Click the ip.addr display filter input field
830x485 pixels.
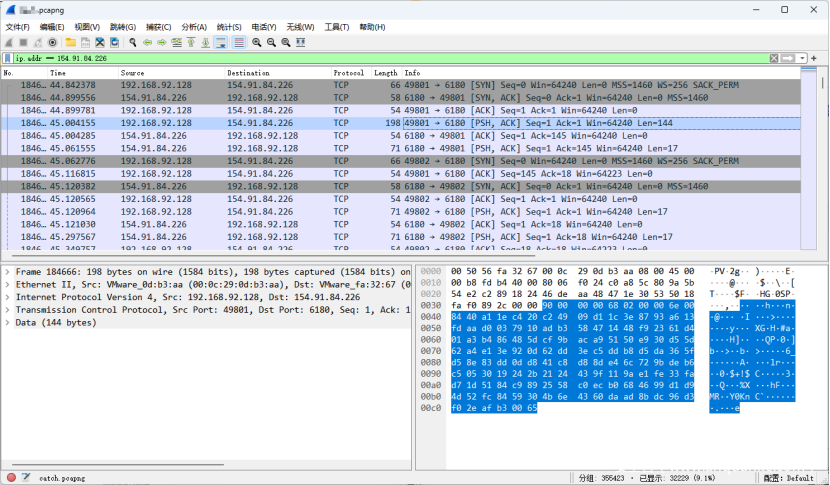pyautogui.click(x=400, y=59)
